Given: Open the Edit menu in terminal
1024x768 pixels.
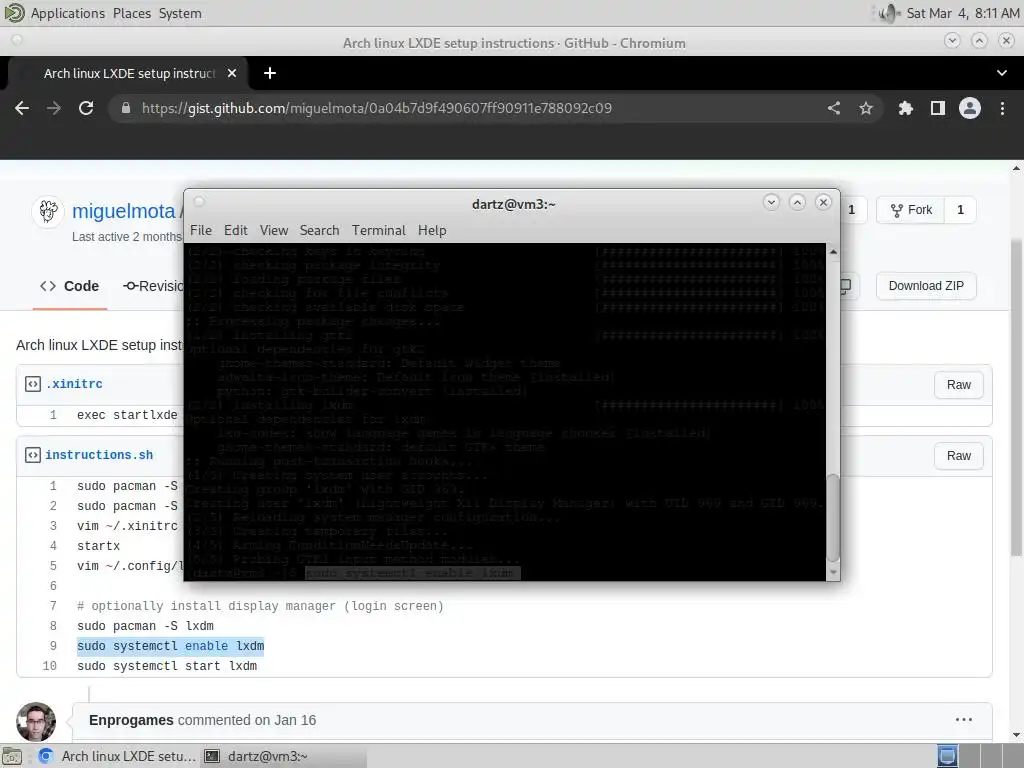Looking at the screenshot, I should point(236,231).
